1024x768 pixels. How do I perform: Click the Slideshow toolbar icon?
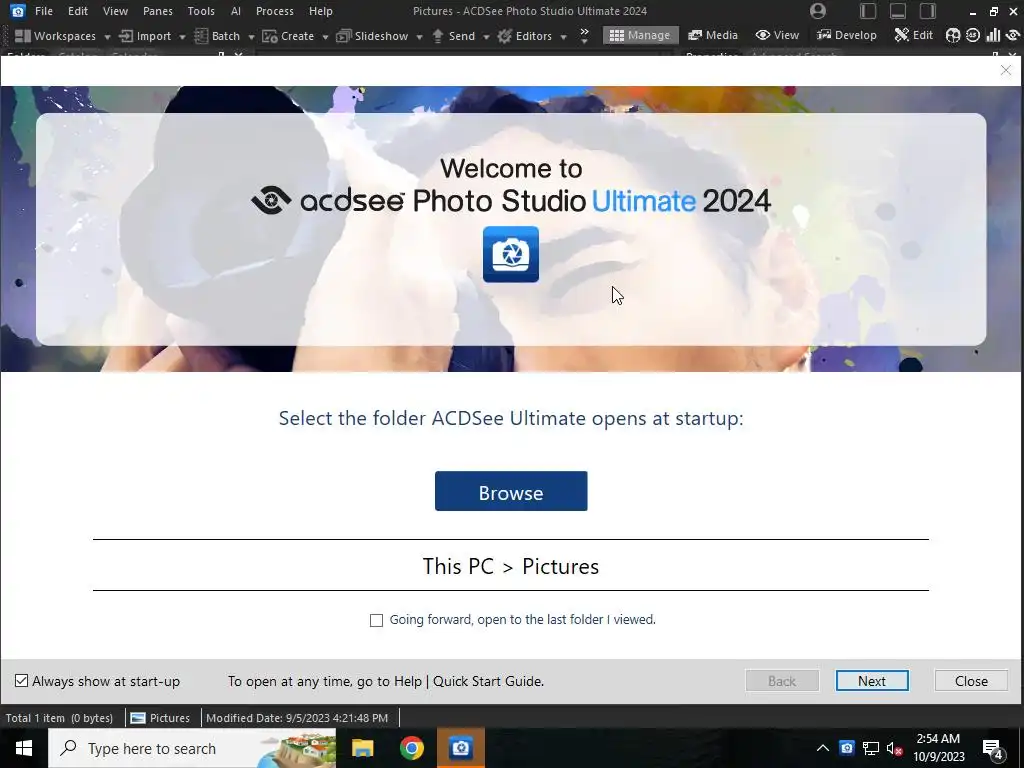(x=344, y=36)
